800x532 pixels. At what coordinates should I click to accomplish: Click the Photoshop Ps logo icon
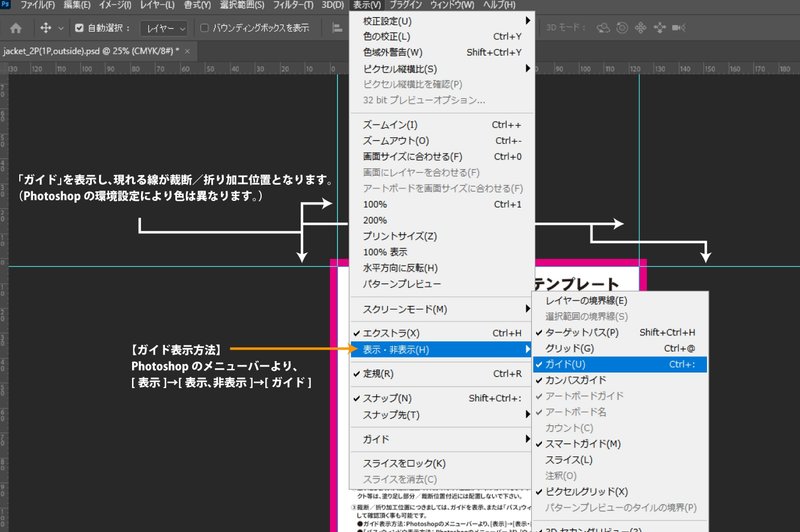[6, 5]
